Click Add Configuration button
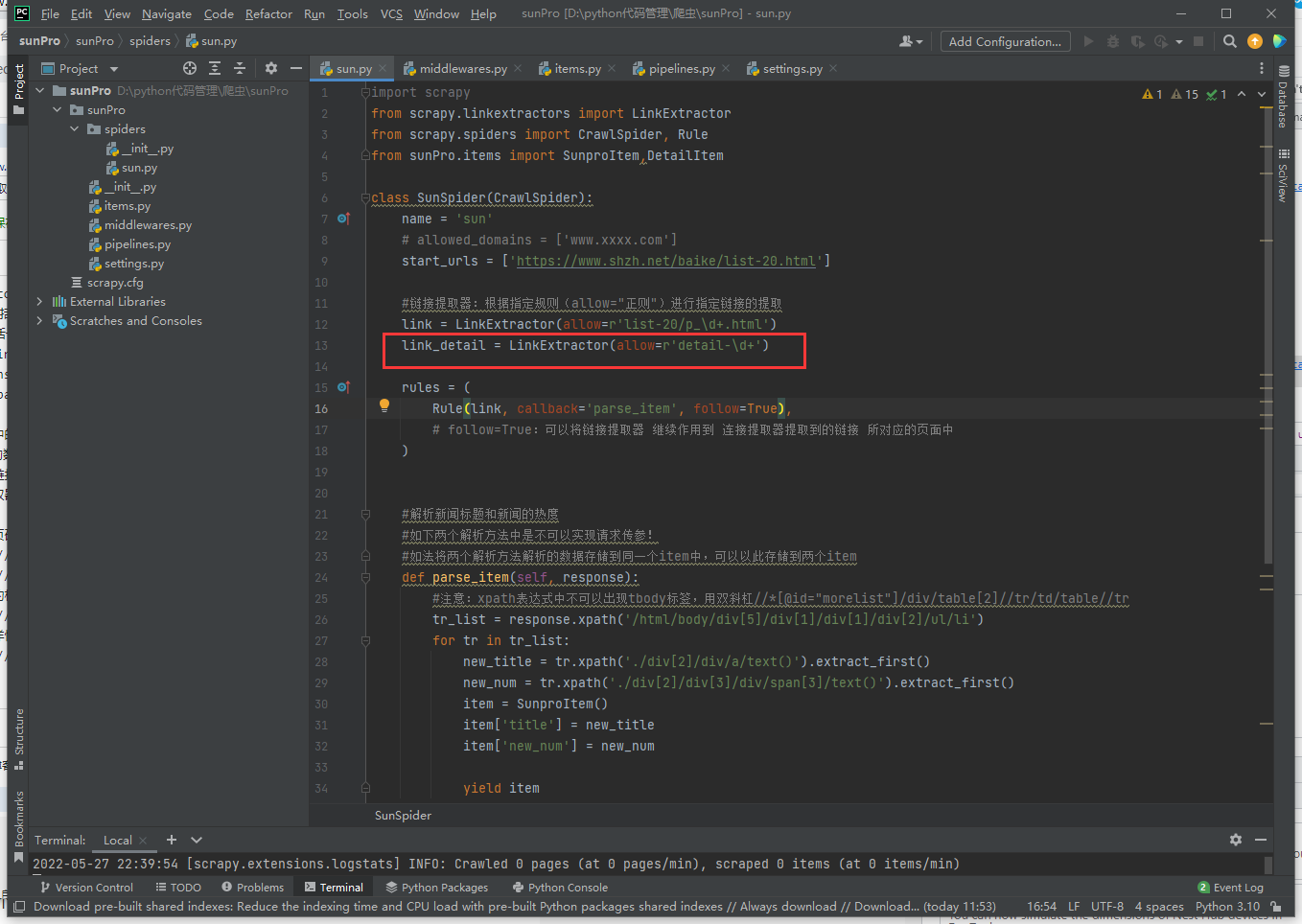The image size is (1302, 924). (x=1005, y=41)
